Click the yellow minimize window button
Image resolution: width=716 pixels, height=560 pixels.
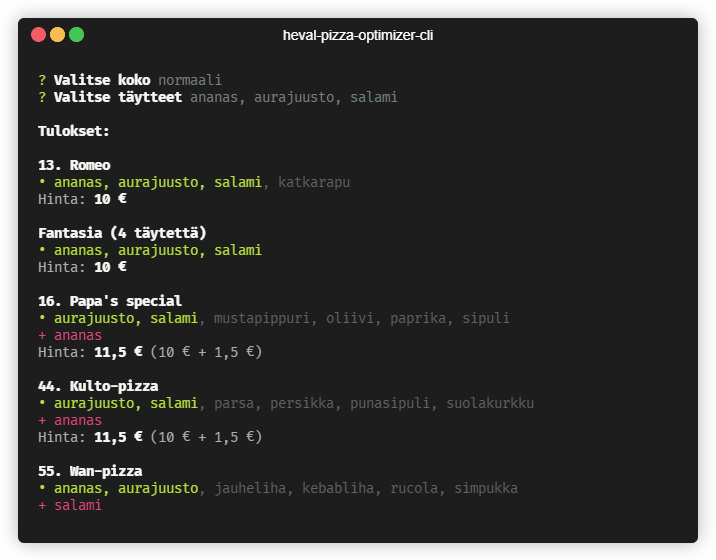58,35
